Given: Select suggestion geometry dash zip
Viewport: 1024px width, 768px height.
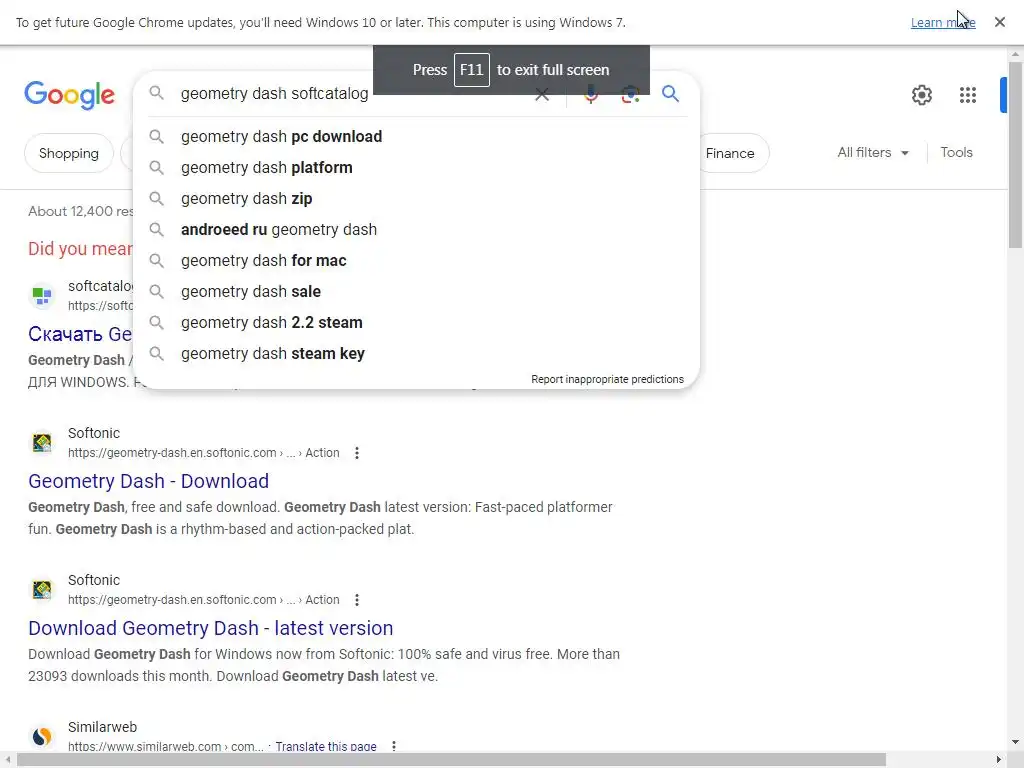Looking at the screenshot, I should [417, 199].
